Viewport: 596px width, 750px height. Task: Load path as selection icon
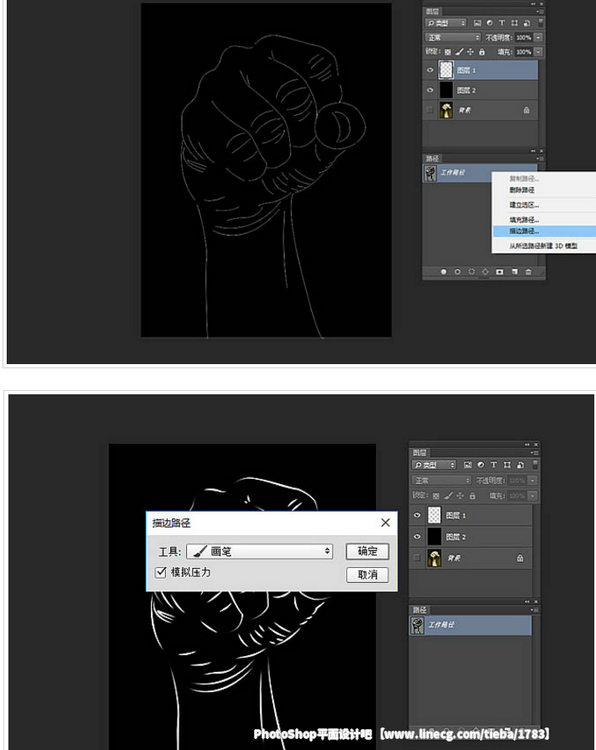[471, 272]
